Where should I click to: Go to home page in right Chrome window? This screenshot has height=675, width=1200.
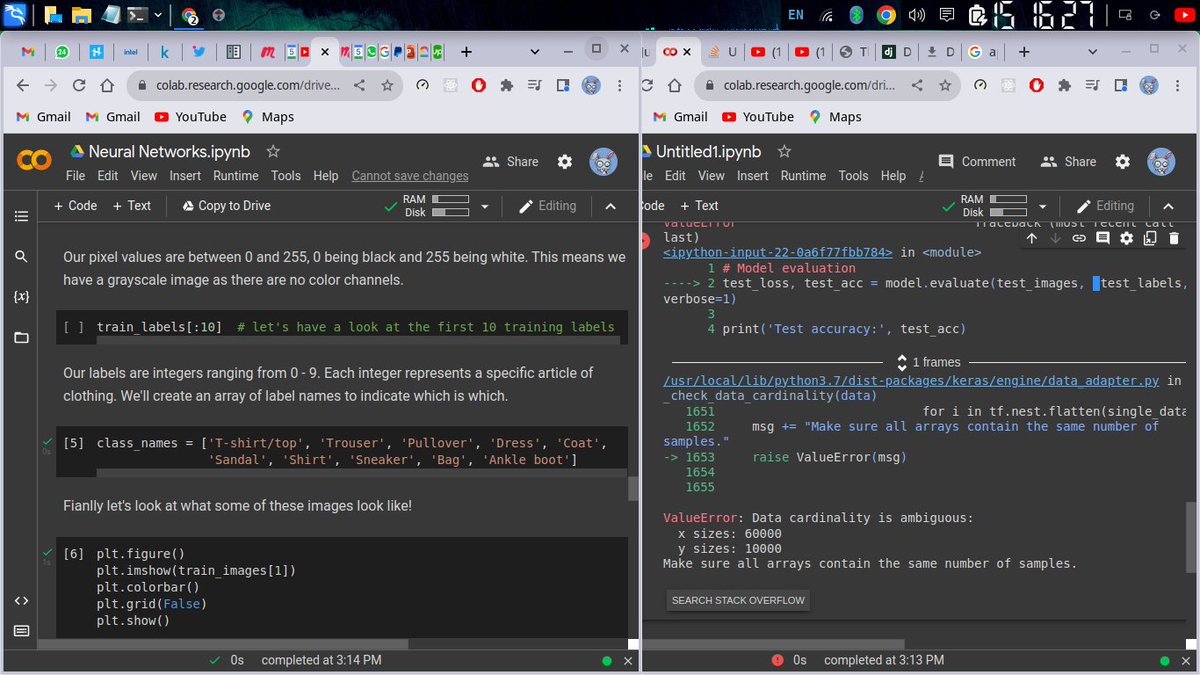tap(676, 86)
